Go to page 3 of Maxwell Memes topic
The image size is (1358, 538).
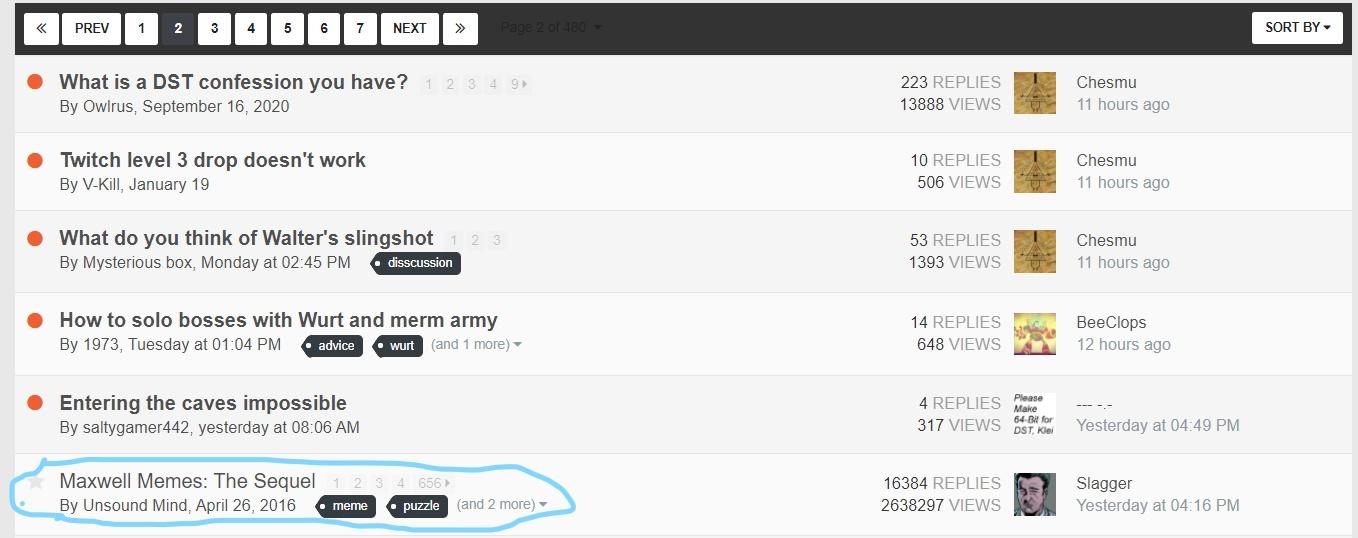[379, 483]
